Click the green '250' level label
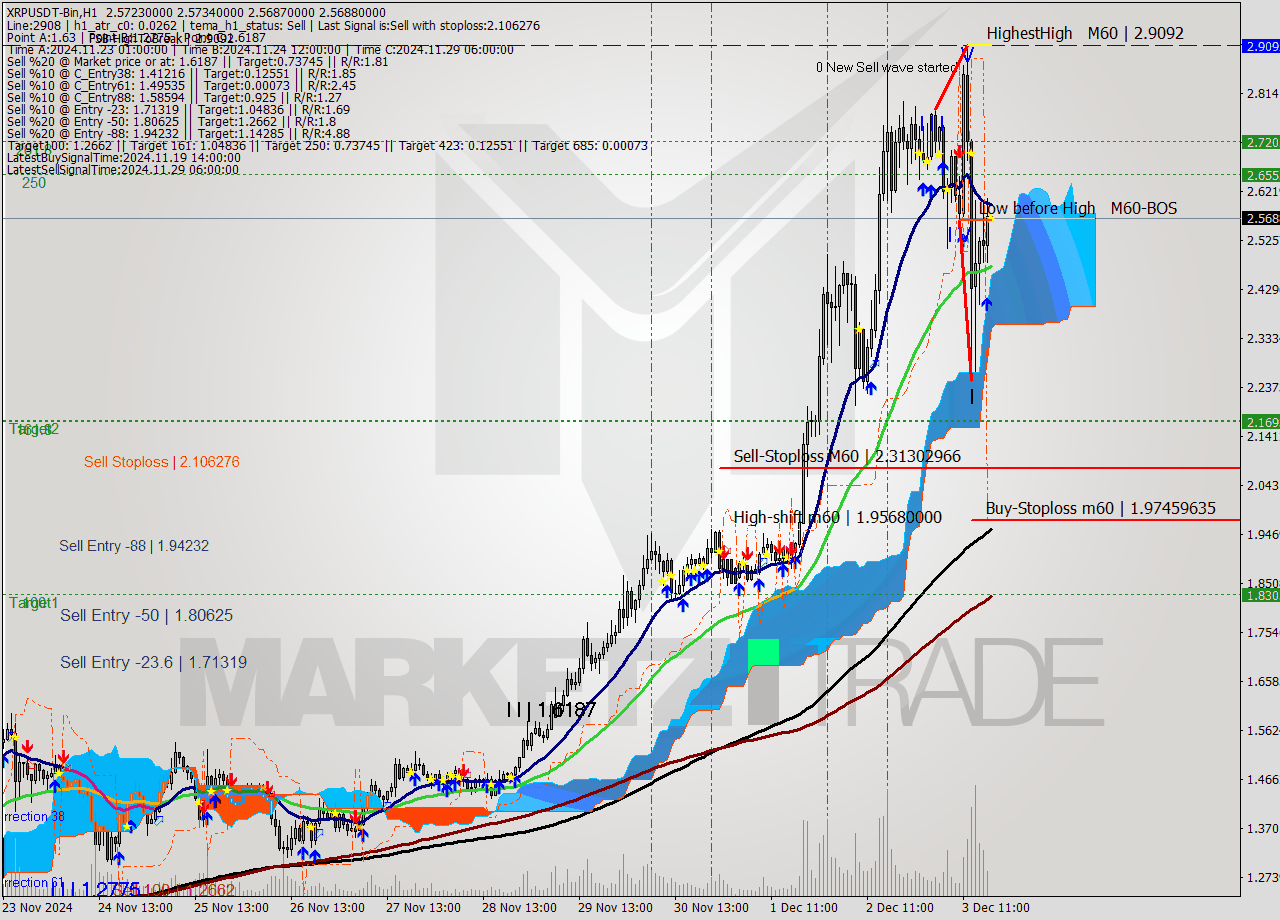This screenshot has height=920, width=1280. [x=34, y=183]
